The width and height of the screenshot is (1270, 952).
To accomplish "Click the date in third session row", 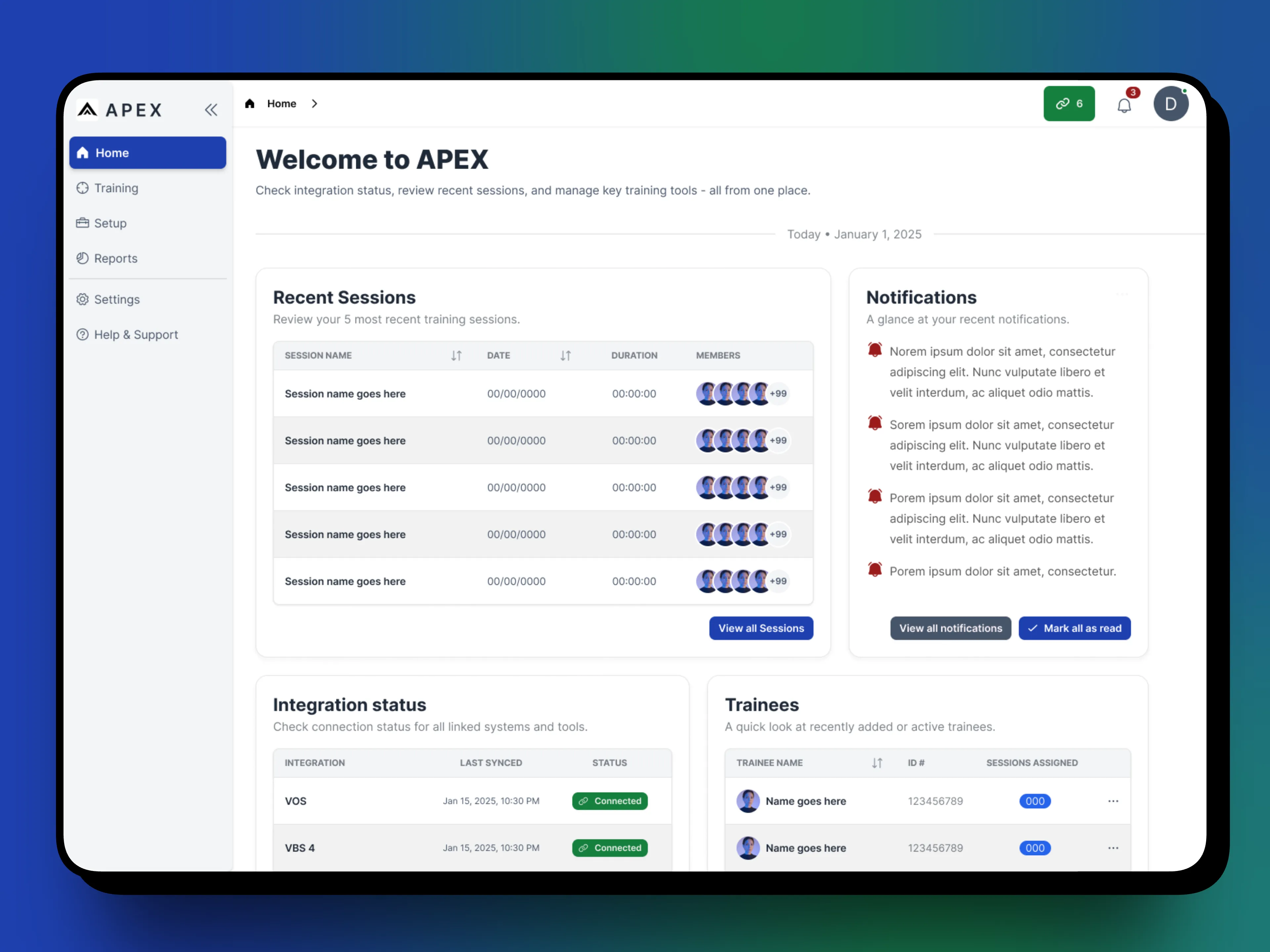I will tap(516, 488).
